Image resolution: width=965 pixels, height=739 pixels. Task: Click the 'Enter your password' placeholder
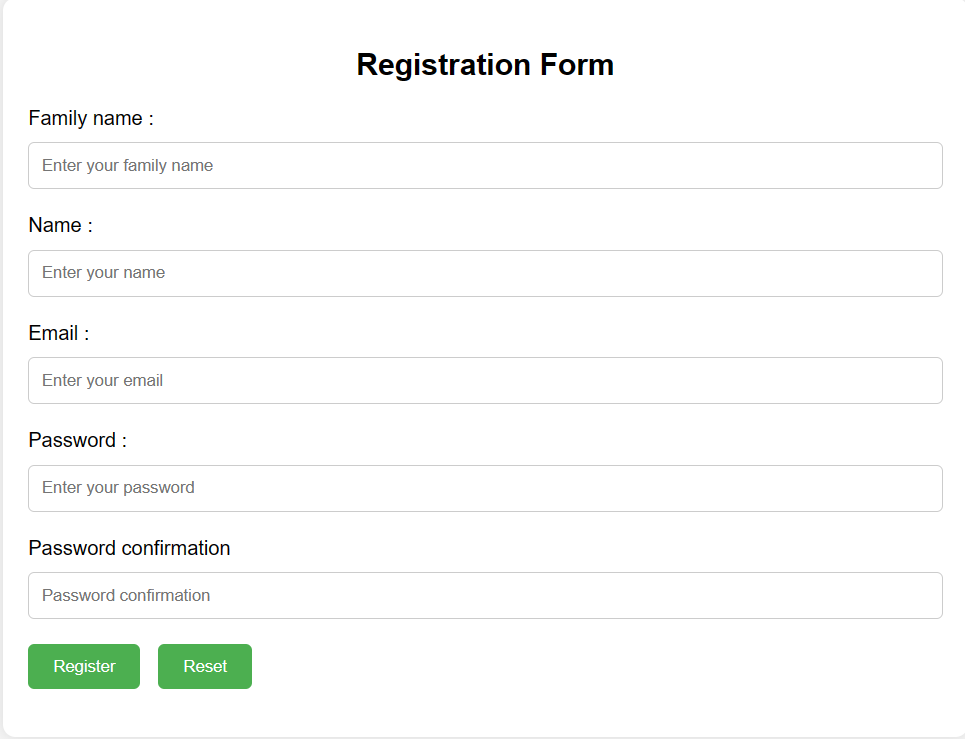[118, 488]
